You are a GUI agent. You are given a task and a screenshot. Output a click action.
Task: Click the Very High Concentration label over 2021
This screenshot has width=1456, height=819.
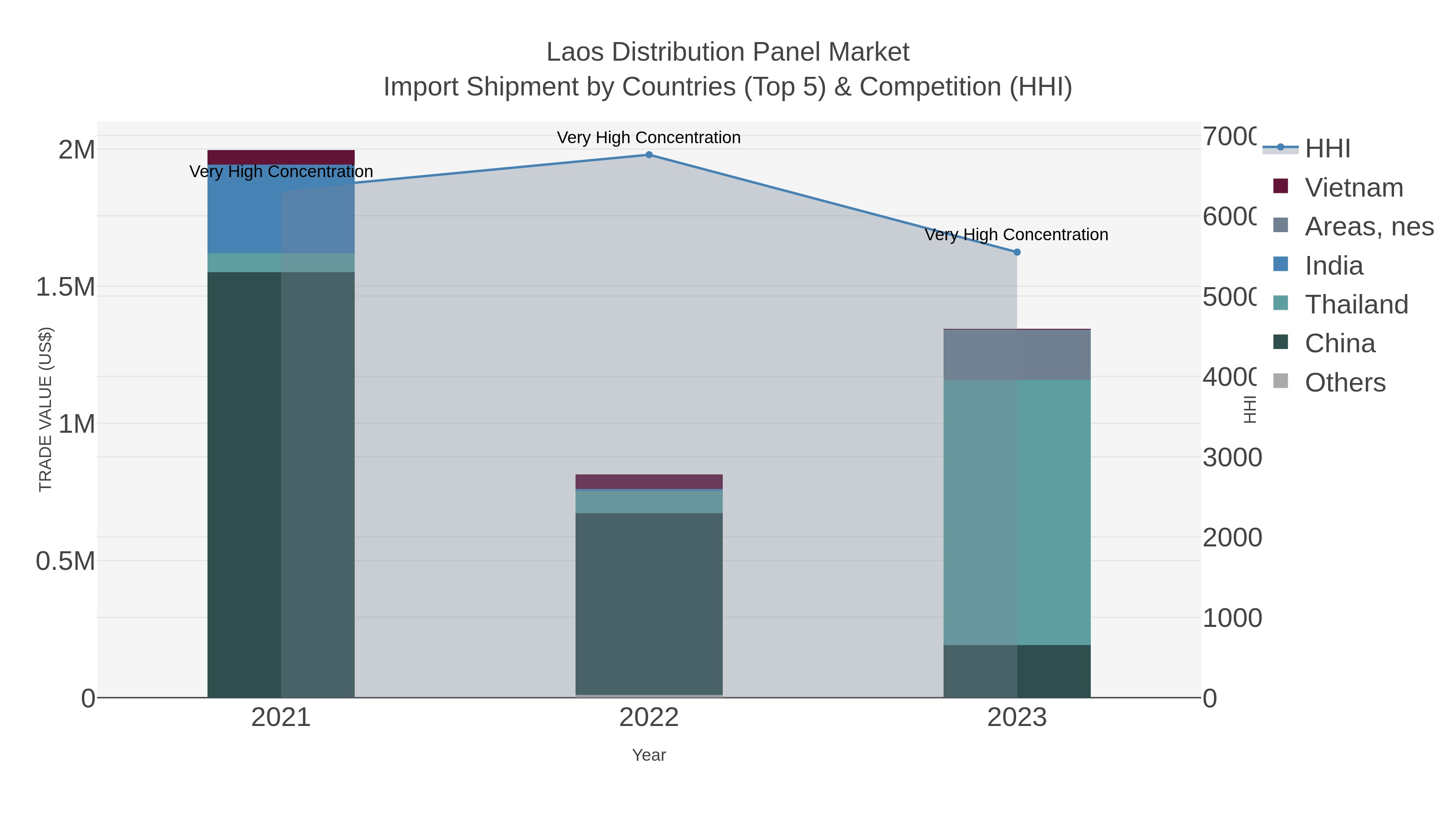[281, 171]
